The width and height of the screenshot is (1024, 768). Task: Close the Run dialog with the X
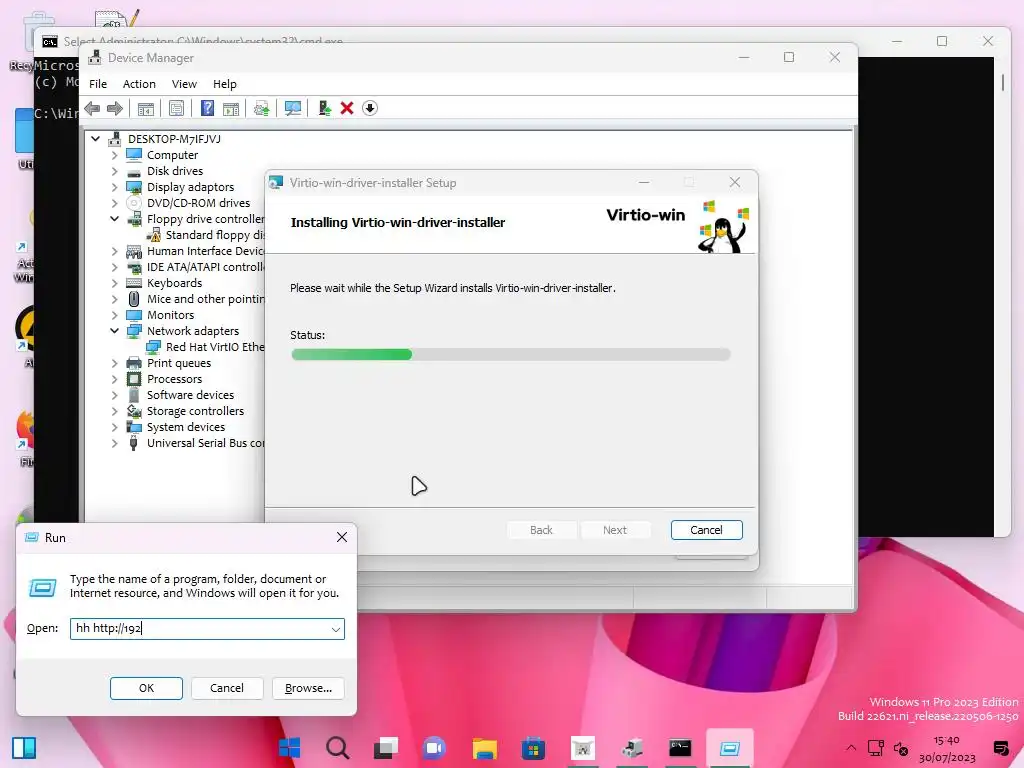[x=342, y=537]
